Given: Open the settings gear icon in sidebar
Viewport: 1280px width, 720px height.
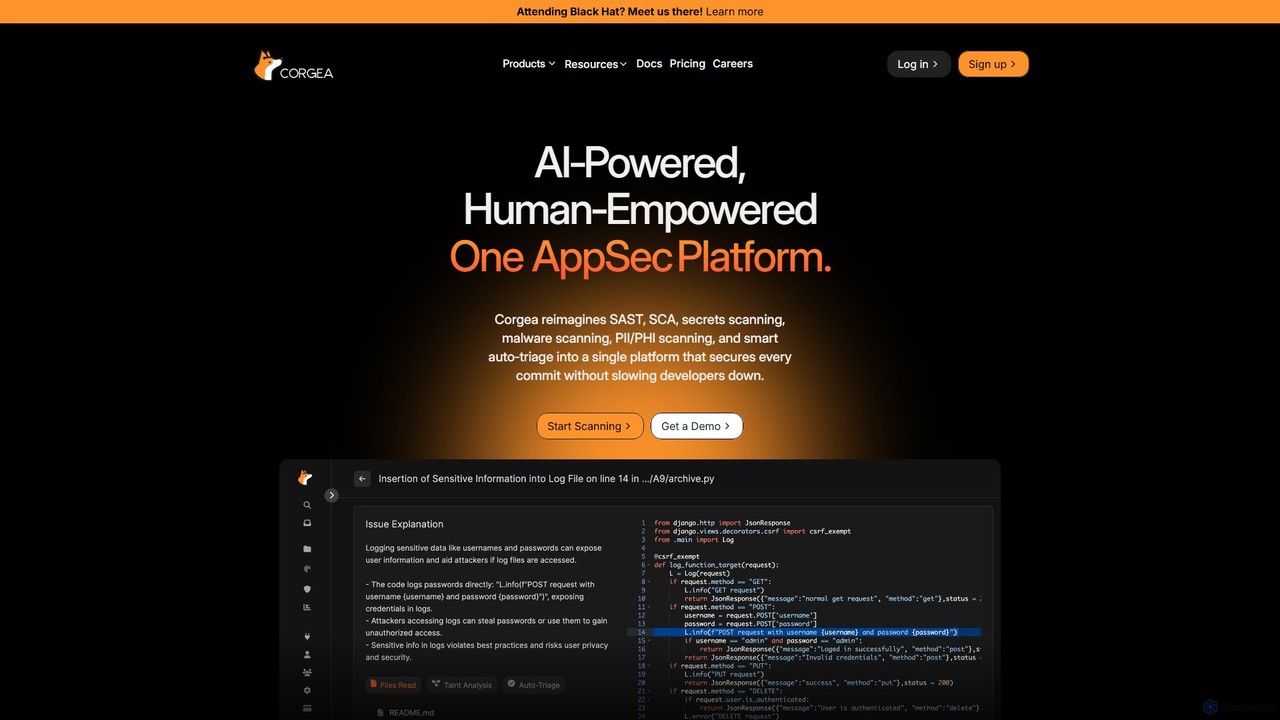Looking at the screenshot, I should (307, 691).
